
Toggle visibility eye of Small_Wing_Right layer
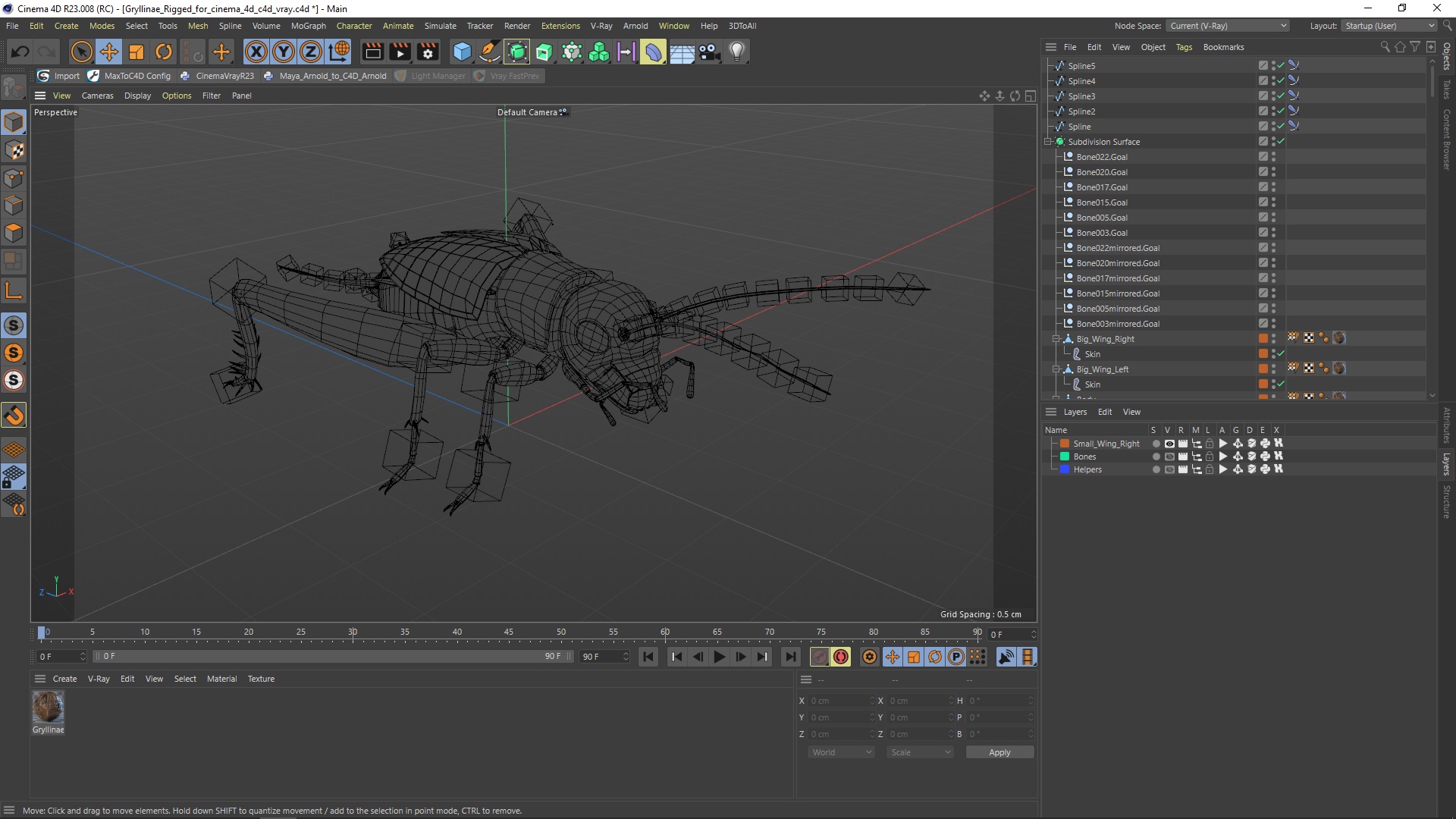1169,444
